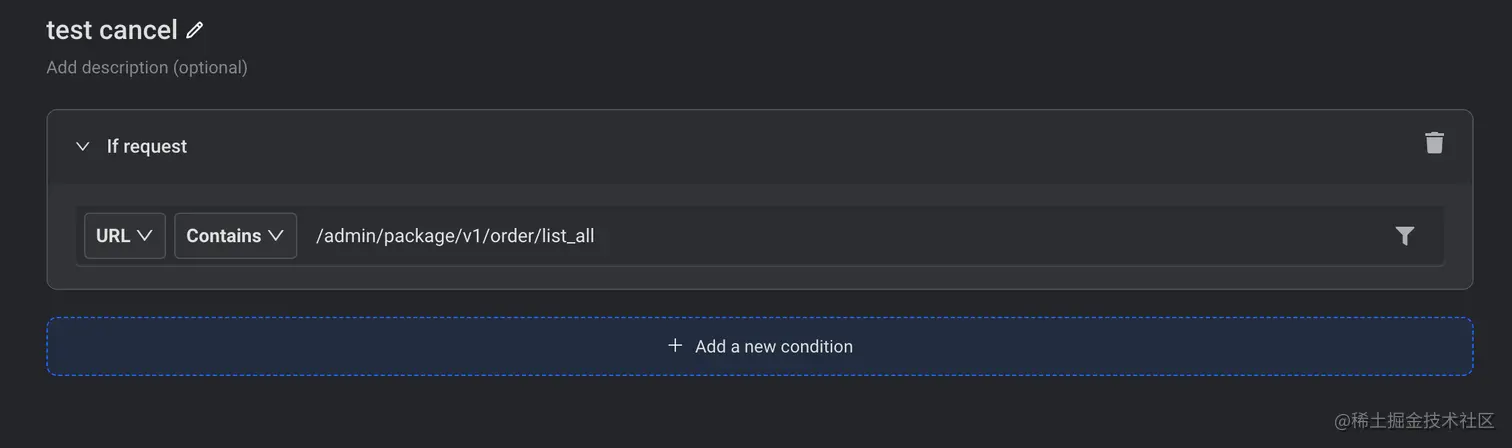Viewport: 1512px width, 448px height.
Task: Add a new condition button
Action: pyautogui.click(x=760, y=346)
